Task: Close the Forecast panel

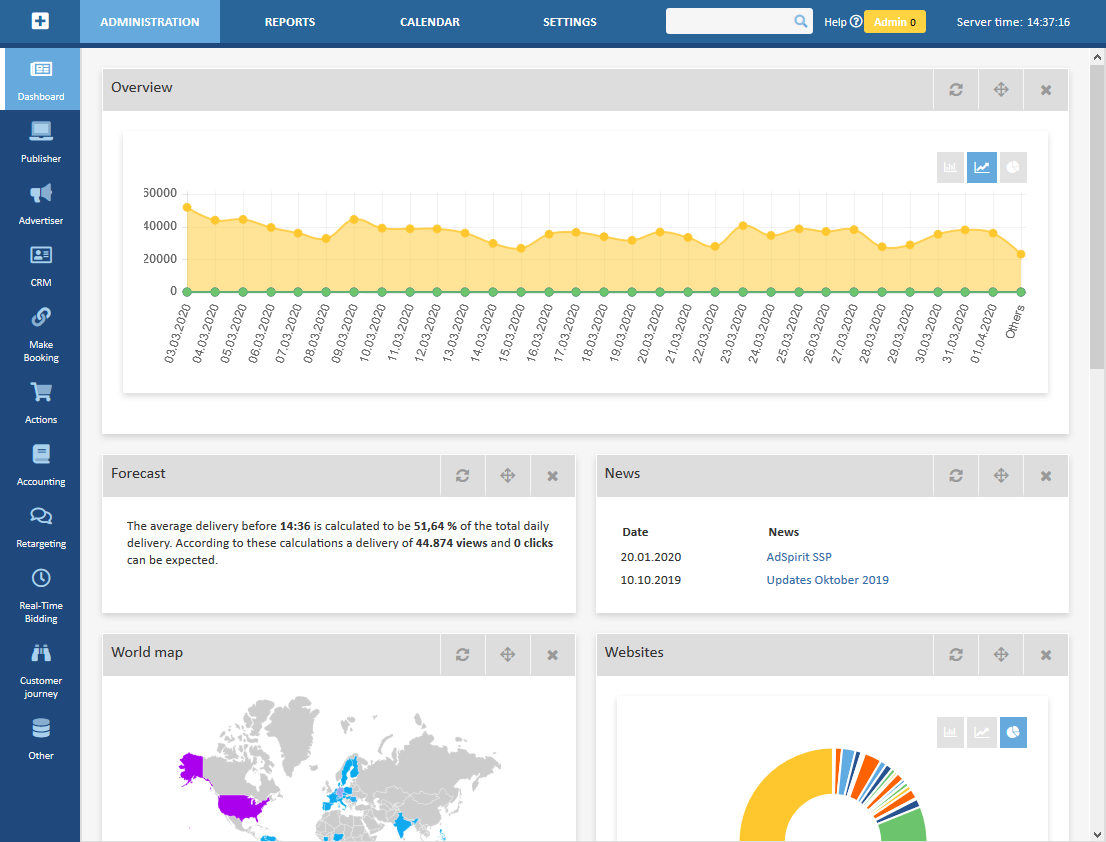Action: (x=552, y=476)
